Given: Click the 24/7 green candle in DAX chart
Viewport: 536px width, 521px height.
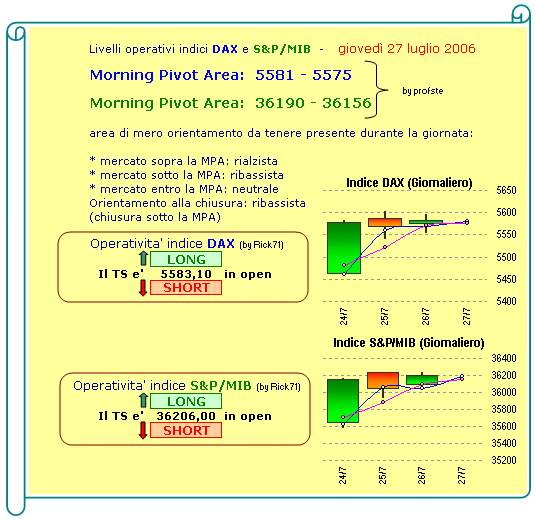Looking at the screenshot, I should 344,248.
